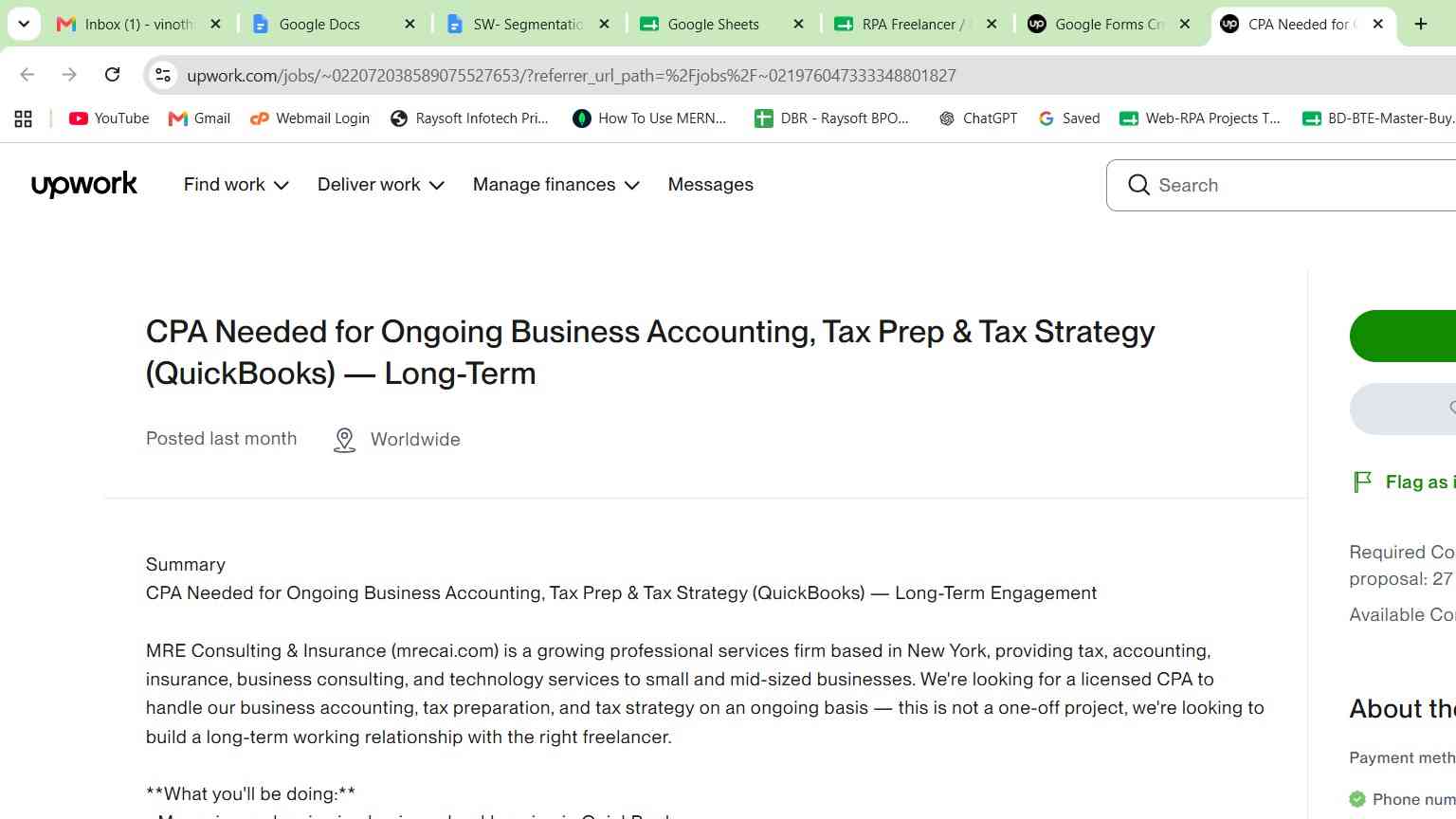Click the Flag as inappropriate link

pyautogui.click(x=1404, y=482)
